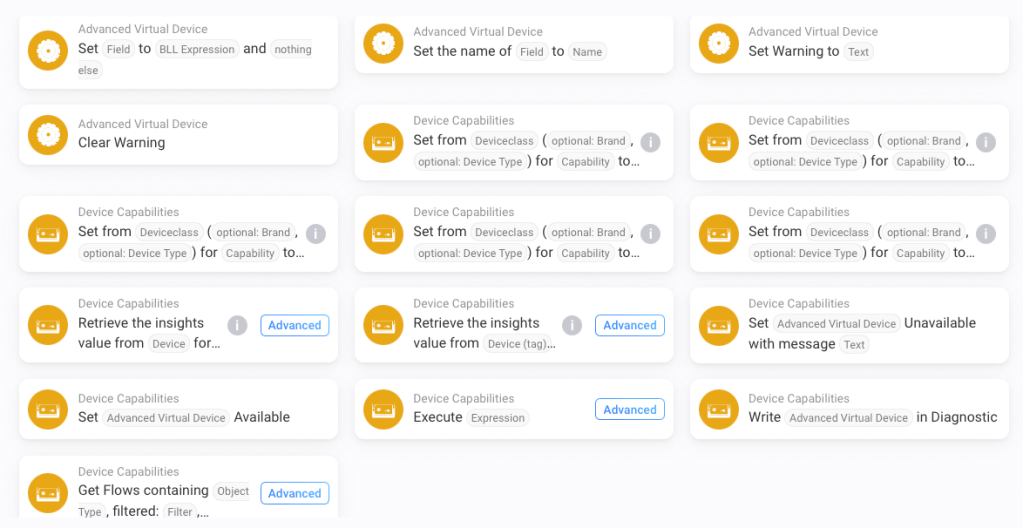
Task: Click the Set Field to BLL Expression card icon
Action: (x=47, y=50)
